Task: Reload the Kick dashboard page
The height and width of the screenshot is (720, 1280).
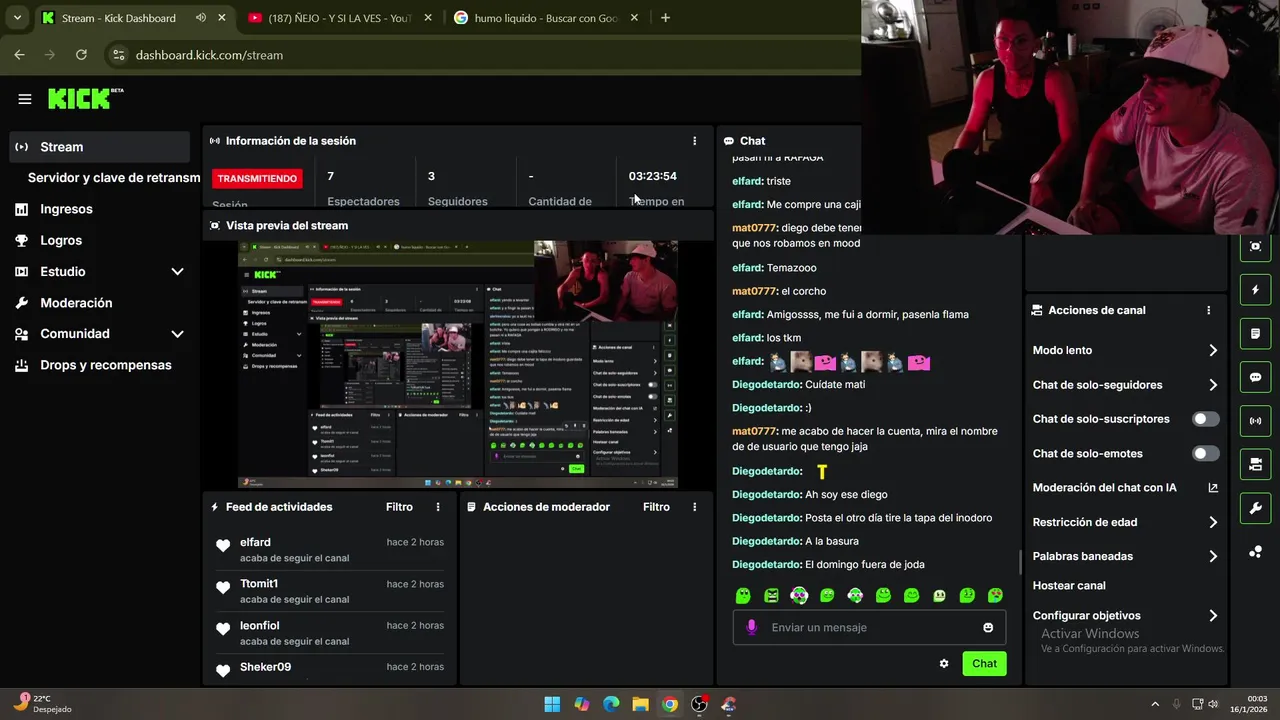Action: pyautogui.click(x=81, y=55)
